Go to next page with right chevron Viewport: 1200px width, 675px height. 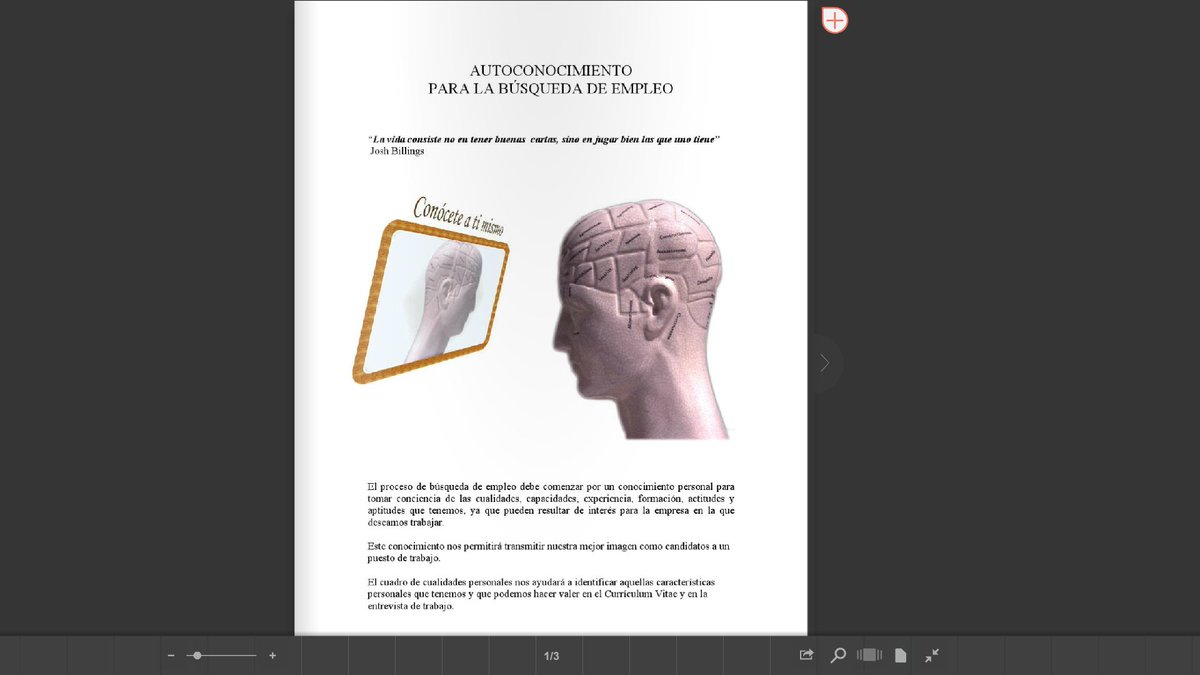[x=824, y=363]
